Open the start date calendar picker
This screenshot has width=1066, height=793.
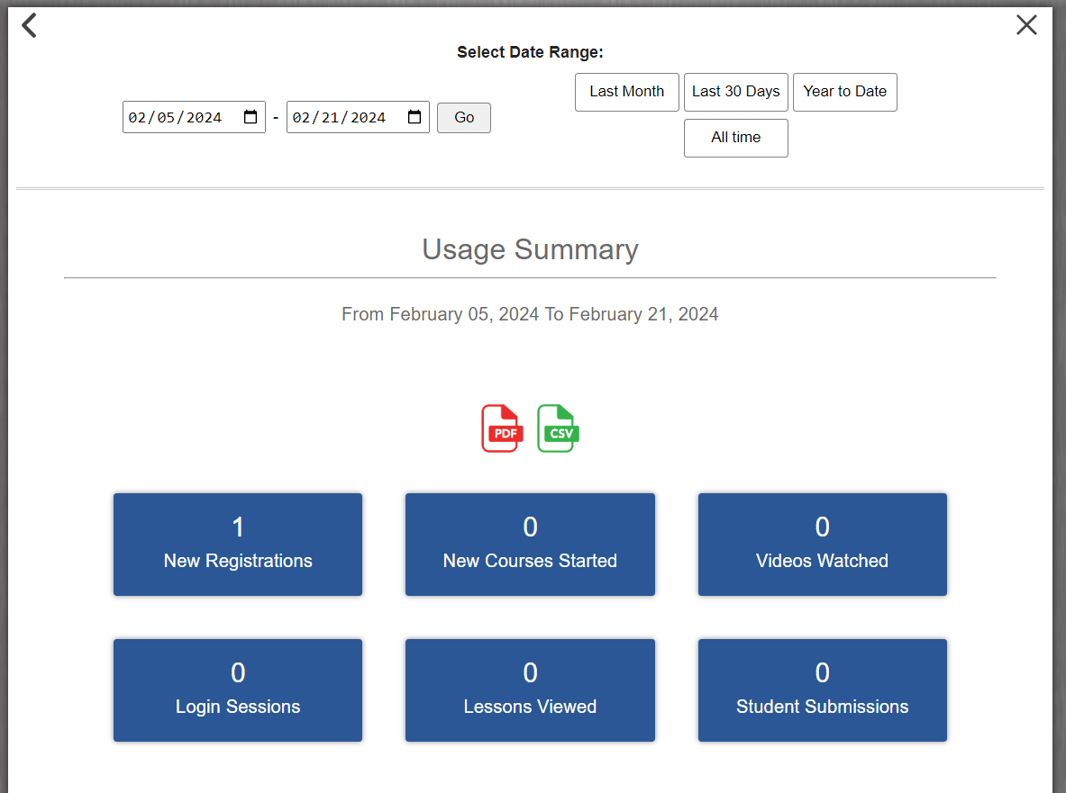coord(250,118)
